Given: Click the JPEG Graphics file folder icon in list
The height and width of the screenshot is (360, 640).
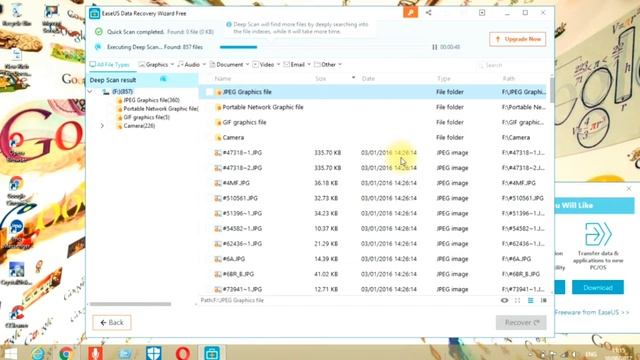Looking at the screenshot, I should click(218, 92).
